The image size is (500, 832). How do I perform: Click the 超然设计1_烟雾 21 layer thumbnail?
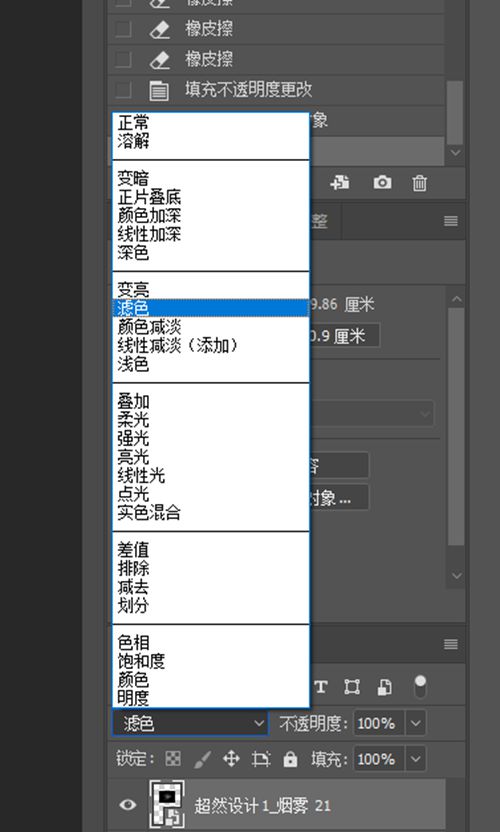tap(167, 804)
